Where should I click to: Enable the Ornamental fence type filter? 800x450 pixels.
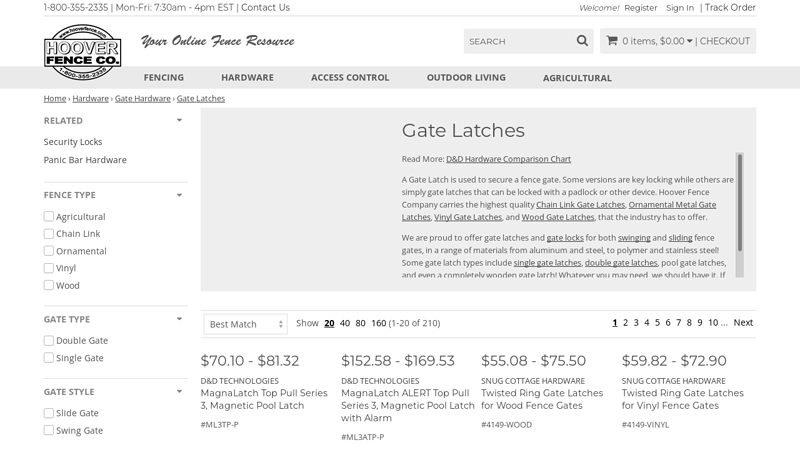point(48,251)
